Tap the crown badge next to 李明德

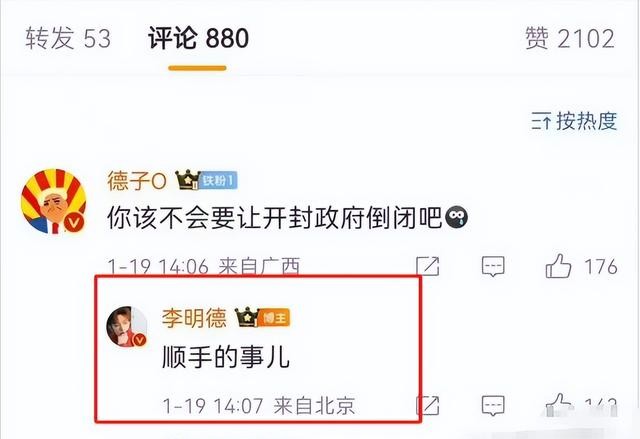pos(247,317)
